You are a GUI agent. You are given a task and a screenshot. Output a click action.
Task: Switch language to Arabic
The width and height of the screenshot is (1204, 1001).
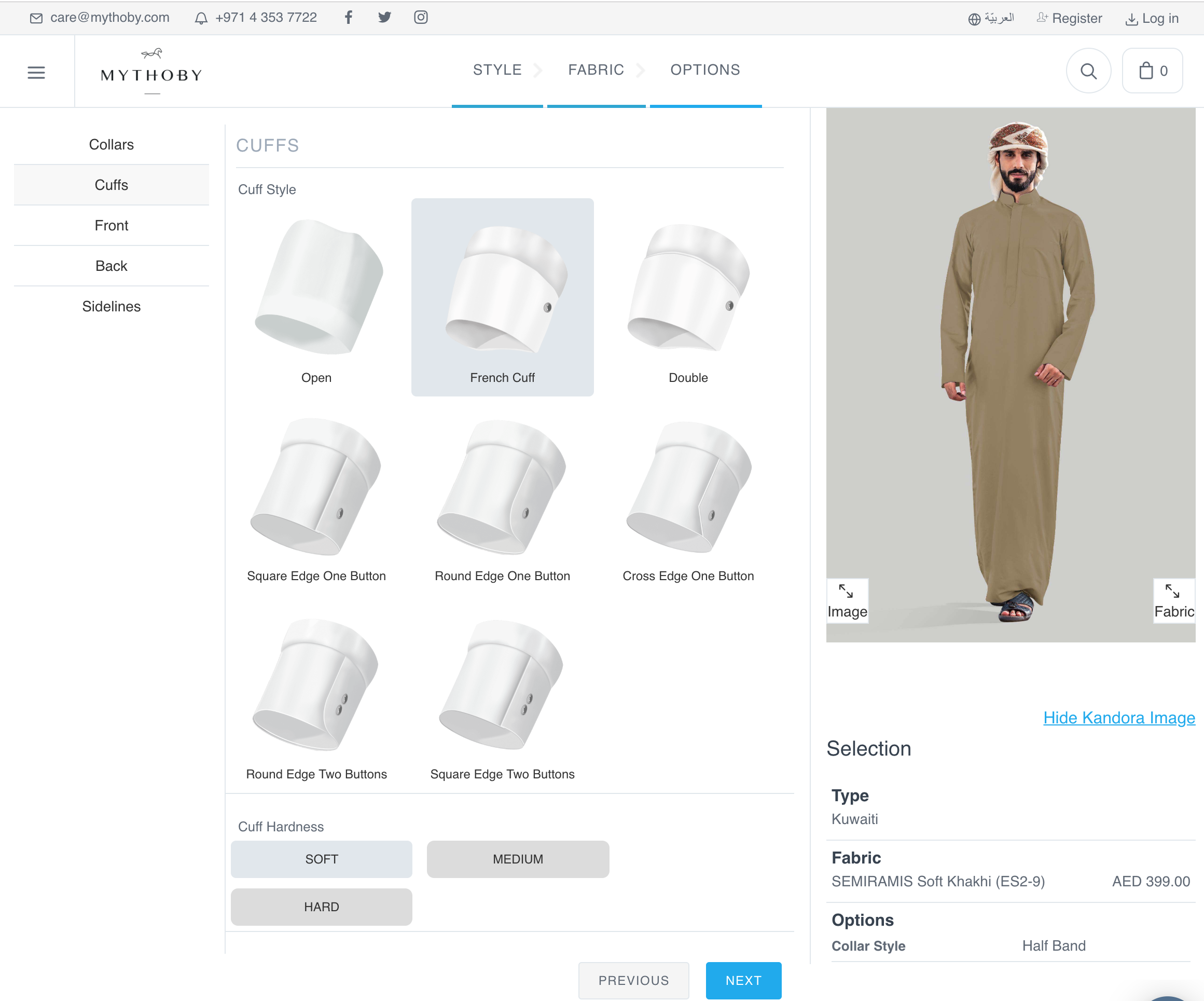point(991,18)
